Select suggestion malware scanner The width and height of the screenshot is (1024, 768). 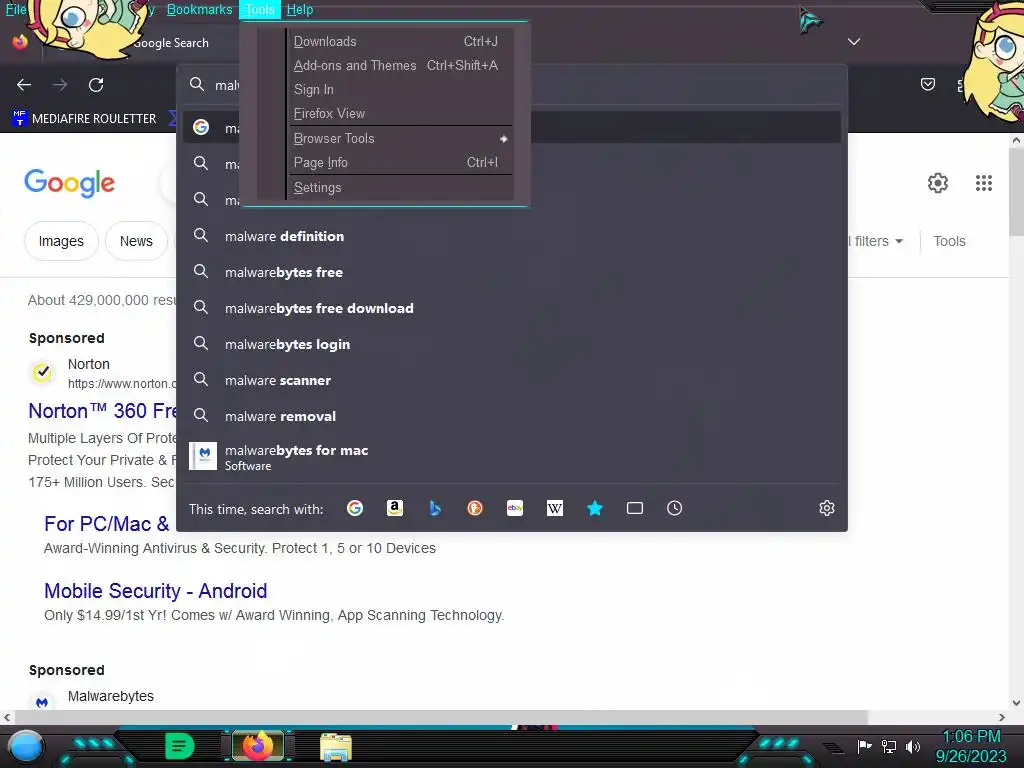click(511, 380)
